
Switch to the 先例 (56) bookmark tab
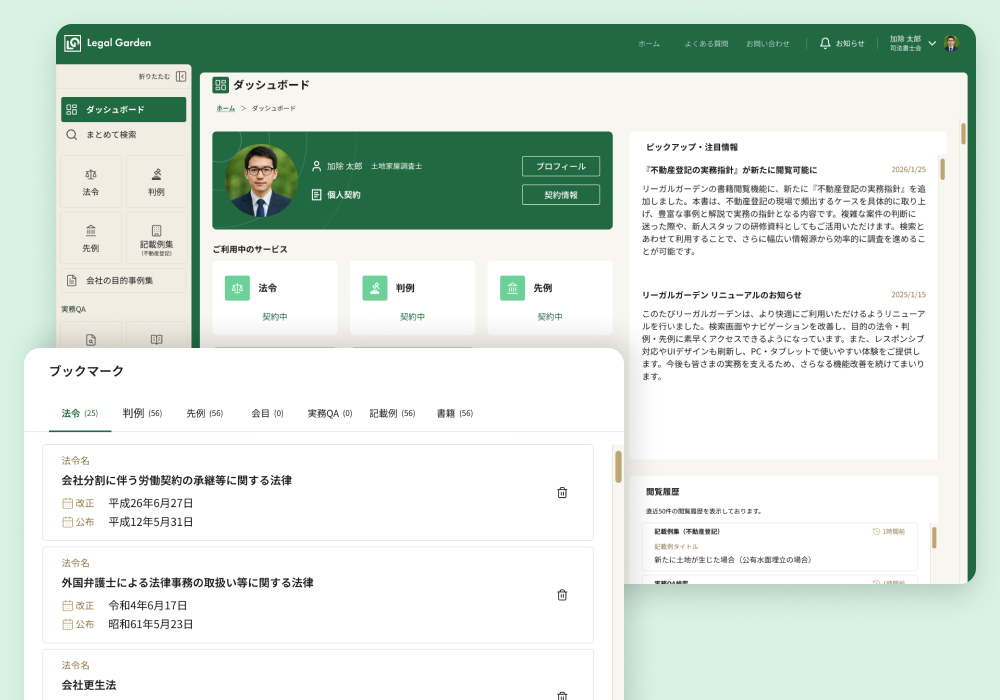click(x=205, y=414)
